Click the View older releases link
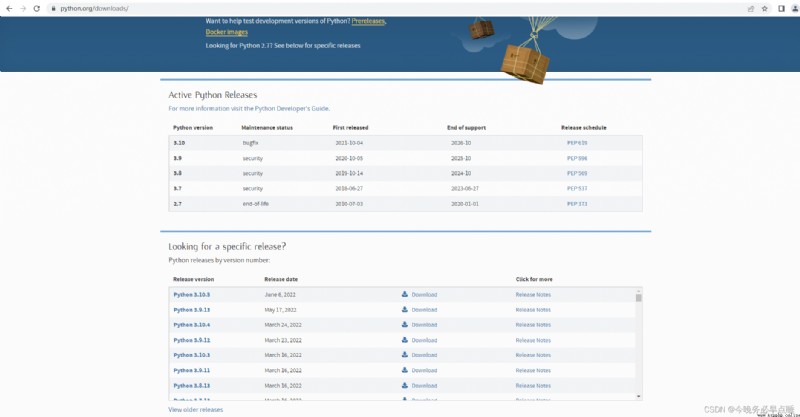 point(195,409)
